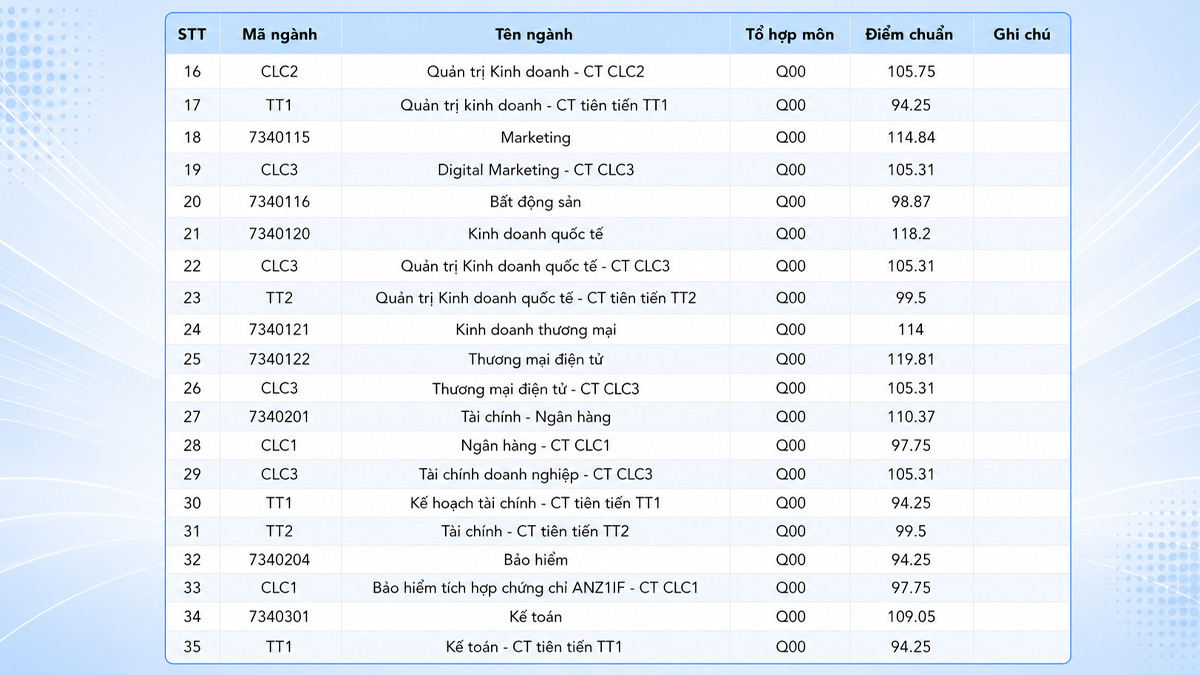1200x675 pixels.
Task: Click the Tổ hợp môn column header
Action: tap(790, 34)
